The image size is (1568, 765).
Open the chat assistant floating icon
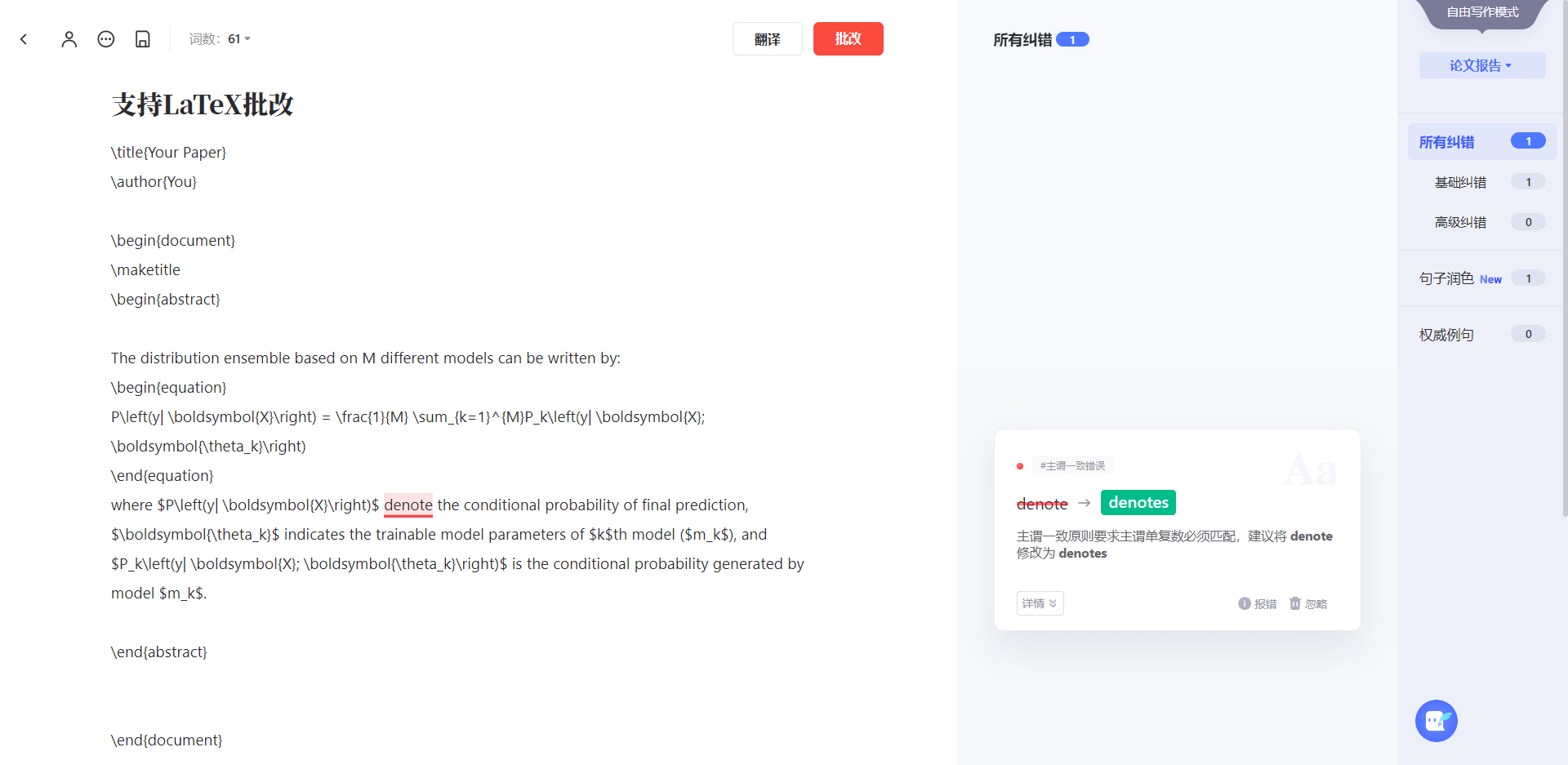tap(1437, 721)
